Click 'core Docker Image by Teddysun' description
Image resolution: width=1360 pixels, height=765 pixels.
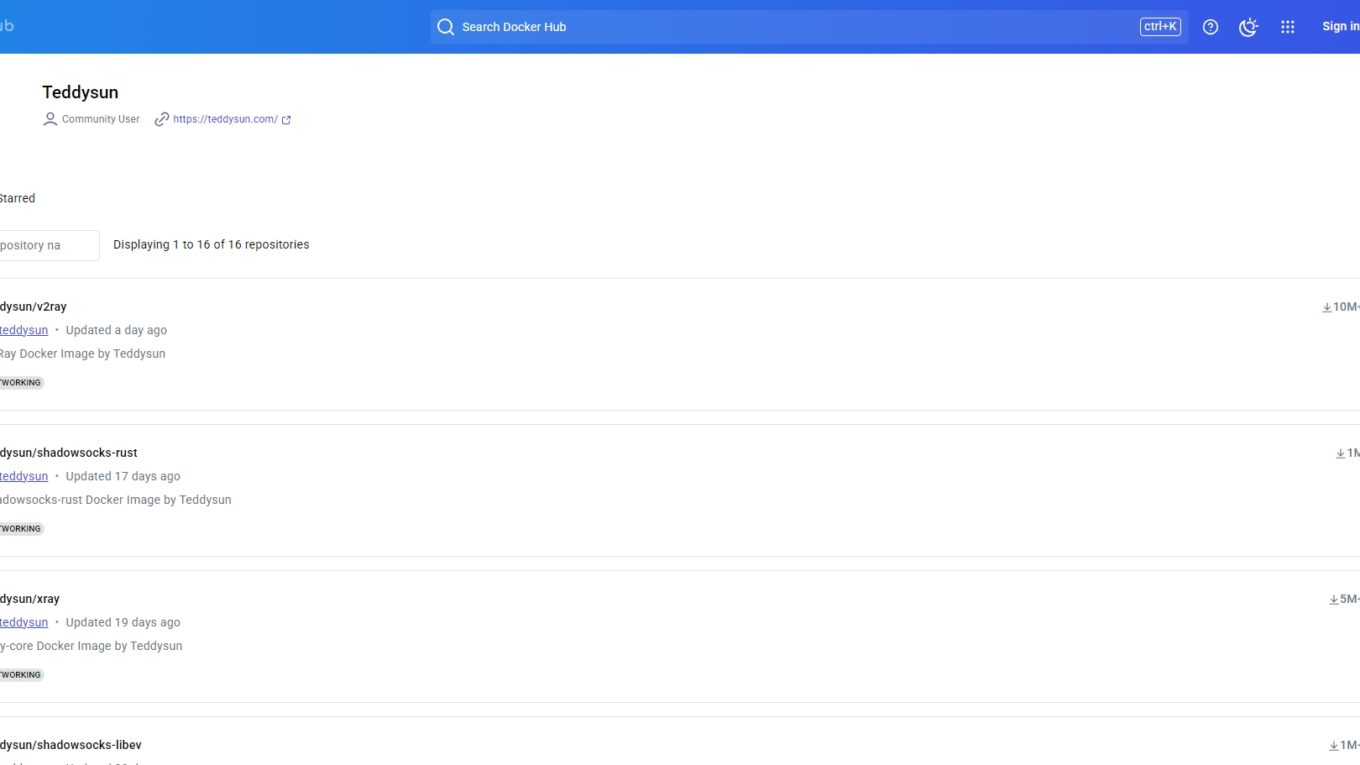pyautogui.click(x=91, y=645)
